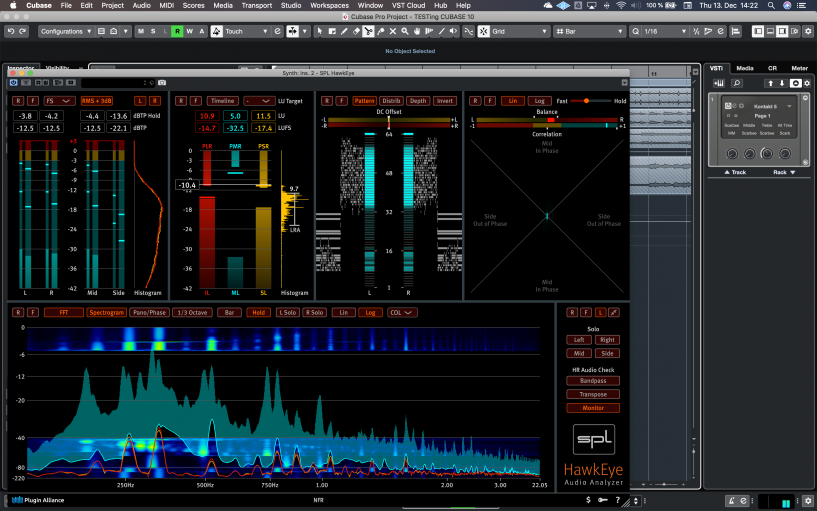The height and width of the screenshot is (511, 817).
Task: Click the Transpose button
Action: [593, 394]
